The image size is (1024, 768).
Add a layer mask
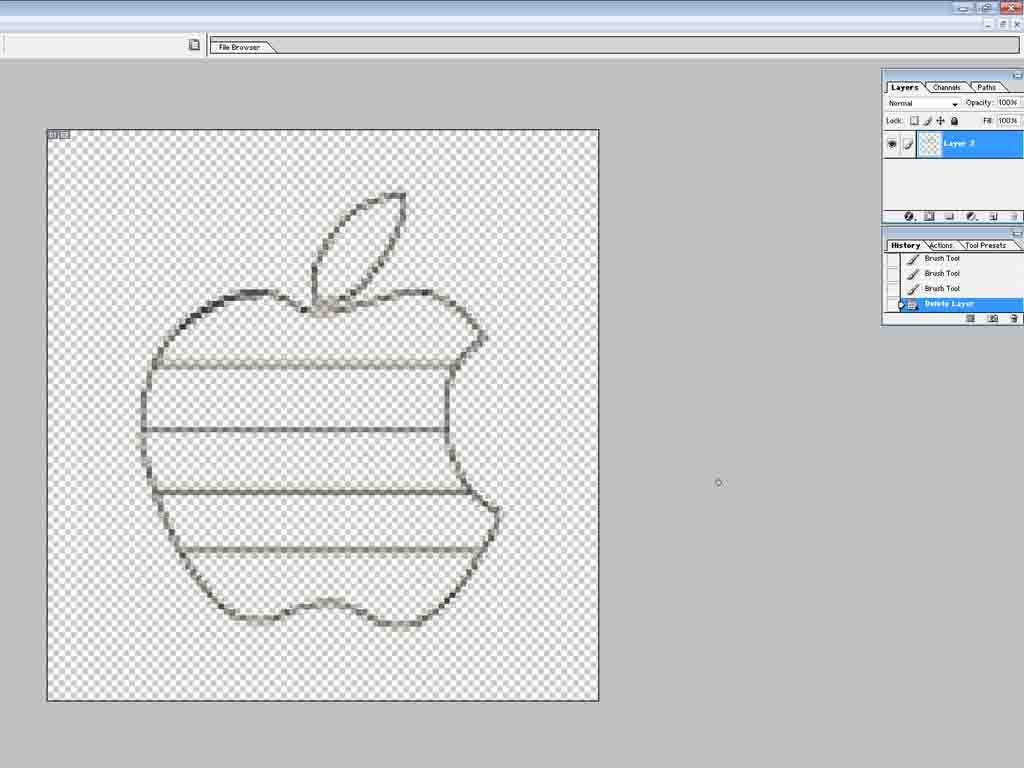click(929, 216)
